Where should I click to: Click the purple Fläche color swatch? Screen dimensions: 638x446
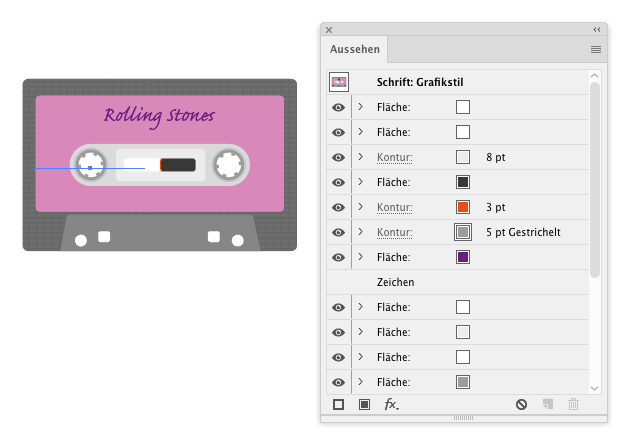pyautogui.click(x=463, y=257)
